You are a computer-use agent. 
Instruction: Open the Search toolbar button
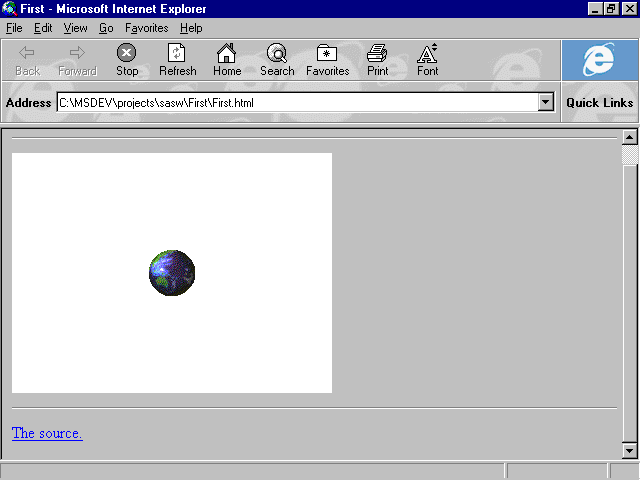click(277, 60)
